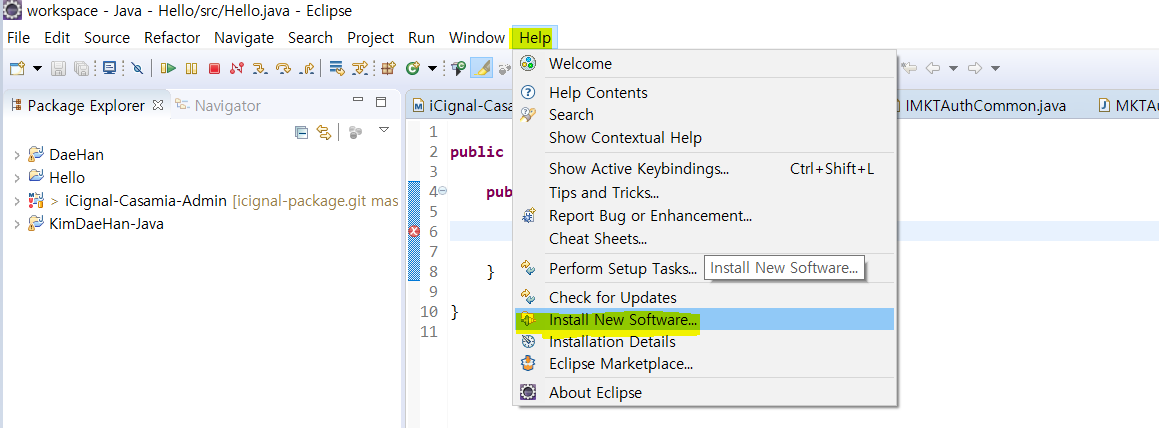Open the Source menu
Viewport: 1159px width, 428px height.
coord(106,38)
